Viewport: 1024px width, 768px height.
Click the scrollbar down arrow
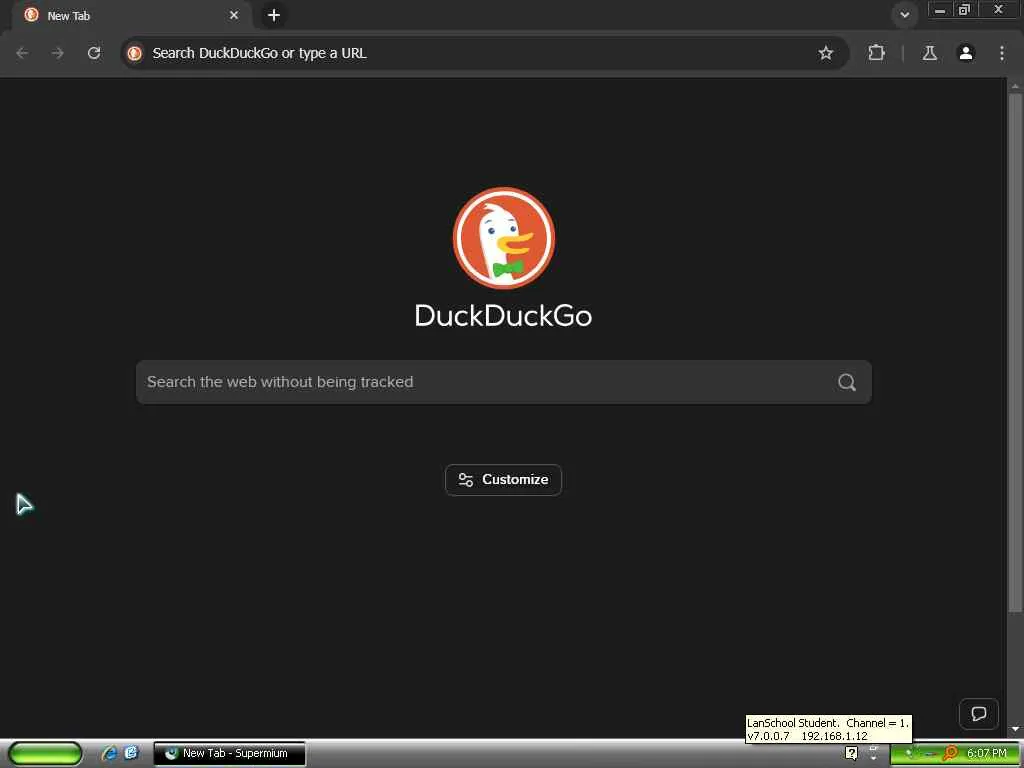tap(1015, 728)
